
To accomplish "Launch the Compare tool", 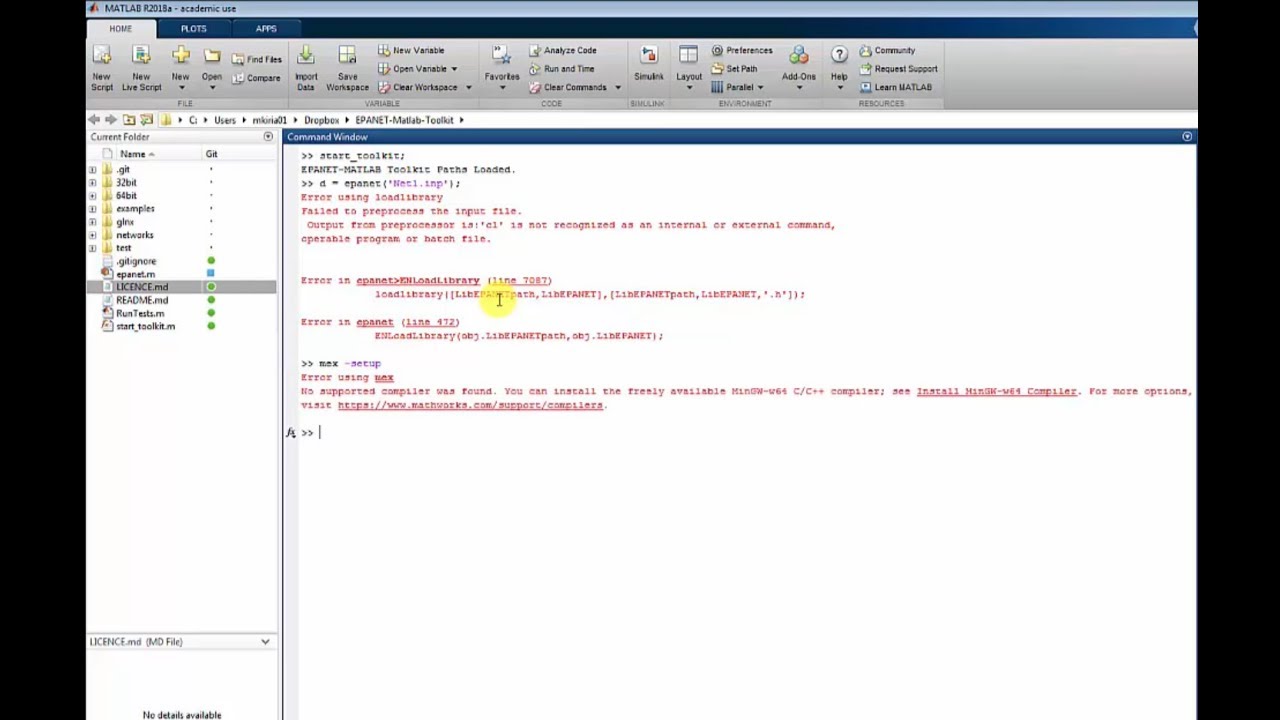I will tap(257, 78).
